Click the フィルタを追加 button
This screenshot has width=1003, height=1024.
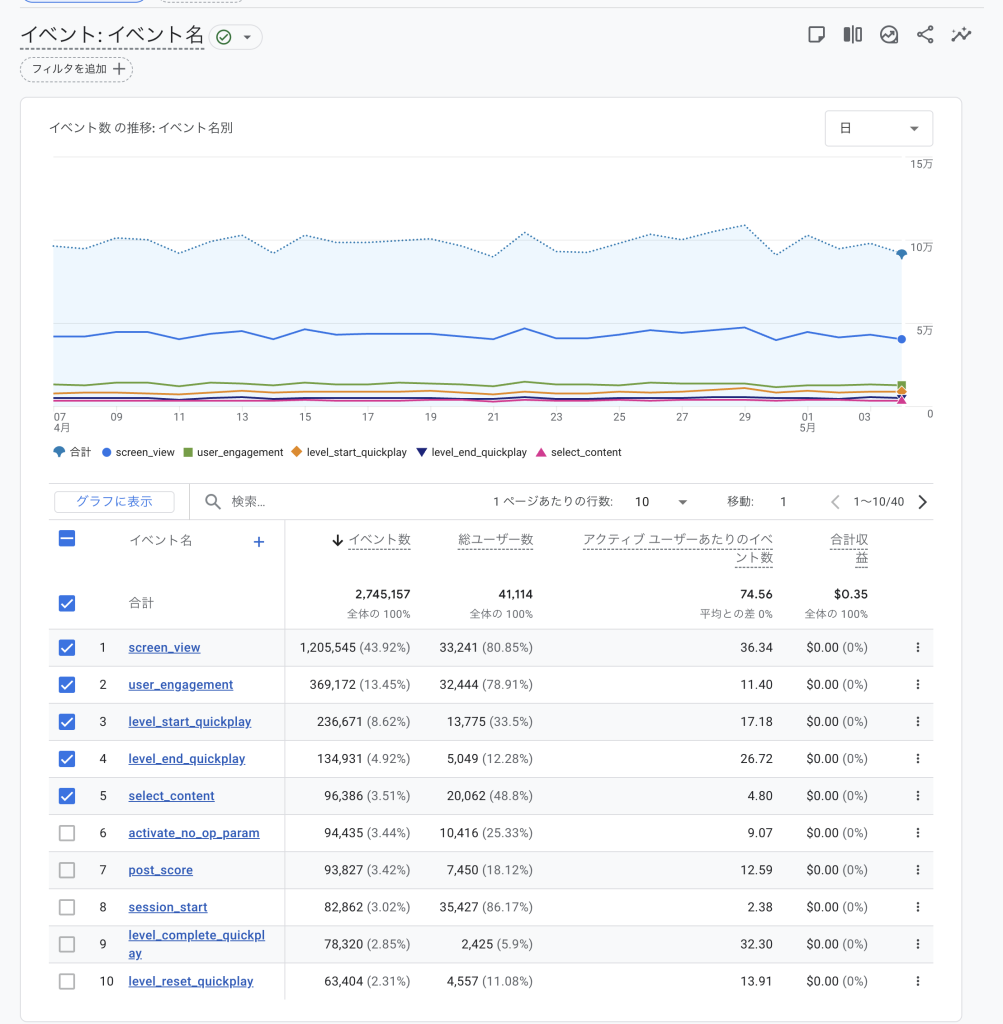pos(76,69)
